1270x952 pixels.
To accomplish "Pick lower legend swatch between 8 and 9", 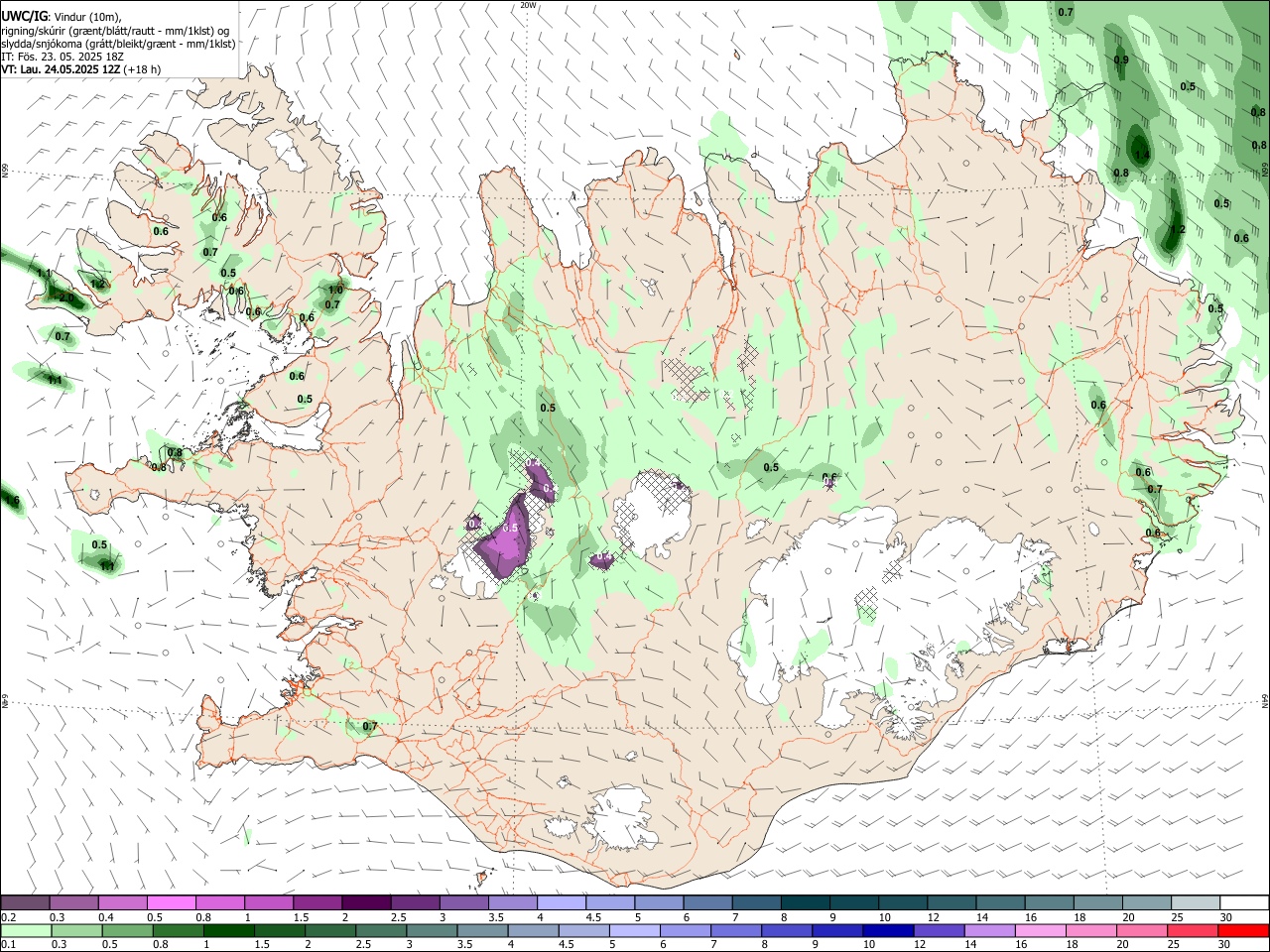I will coord(785,930).
